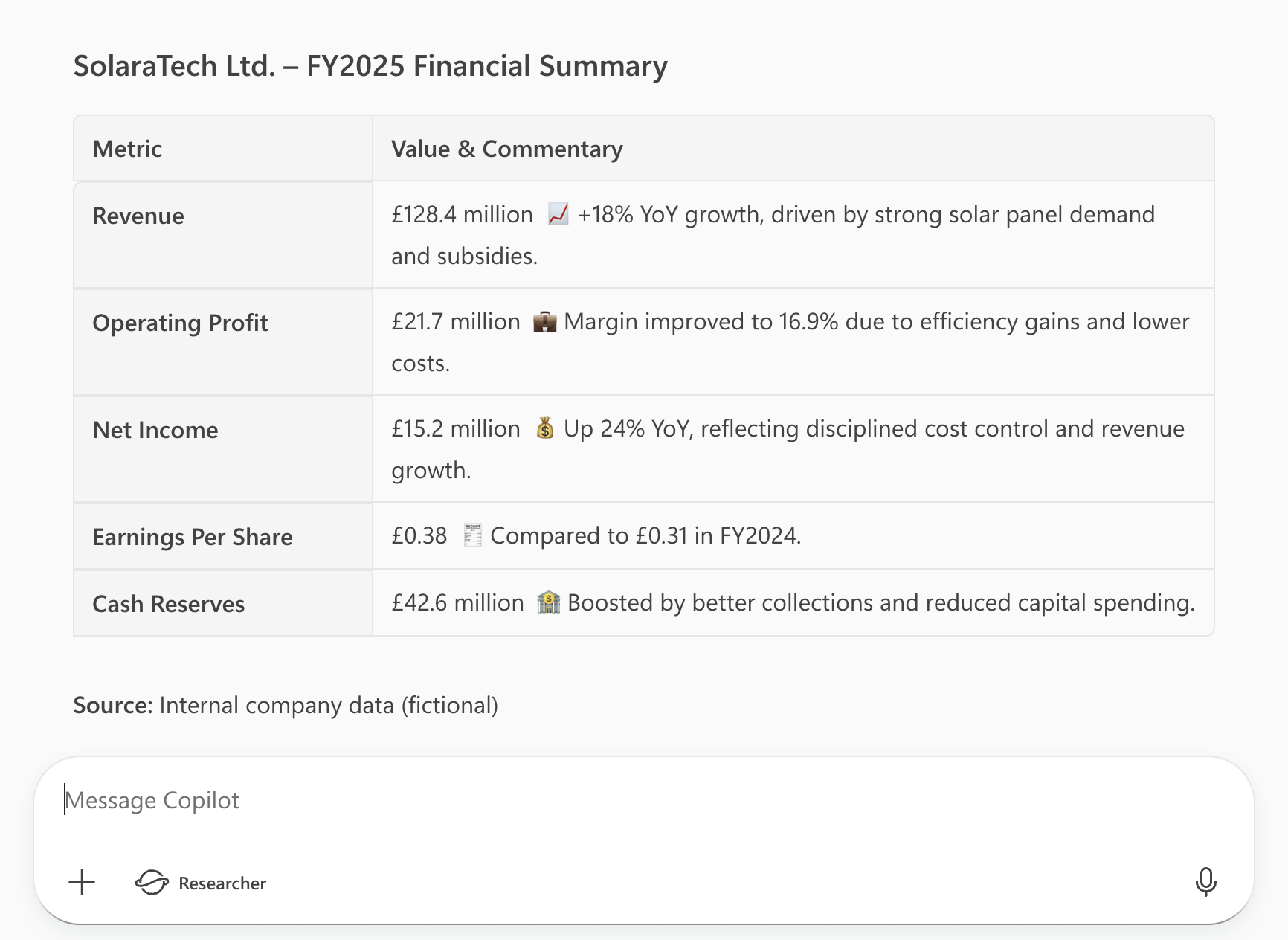
Task: Click the SolaraTech FY2025 Financial Summary heading
Action: pyautogui.click(x=370, y=66)
